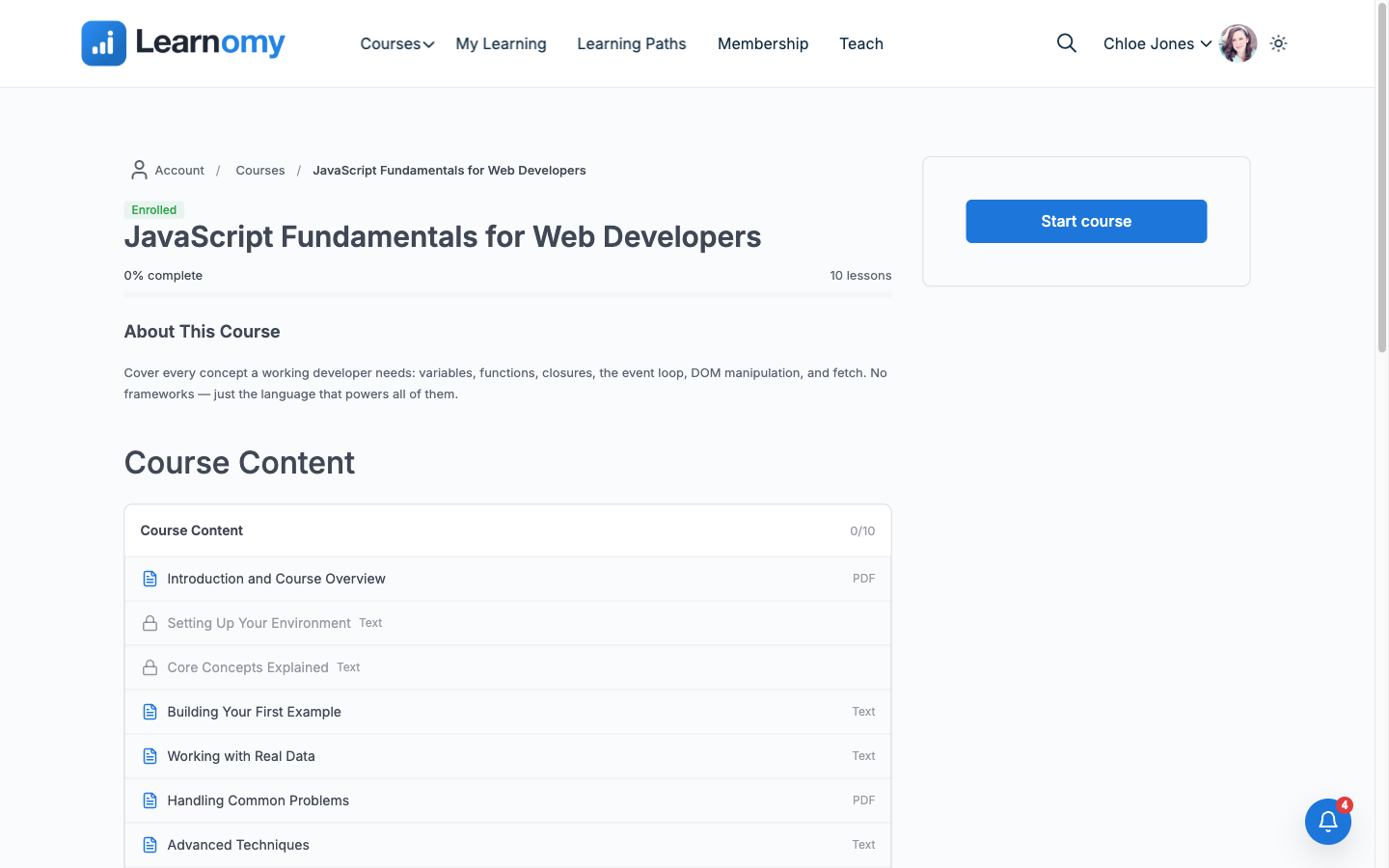Image resolution: width=1389 pixels, height=868 pixels.
Task: Open the Membership page
Action: 763,43
